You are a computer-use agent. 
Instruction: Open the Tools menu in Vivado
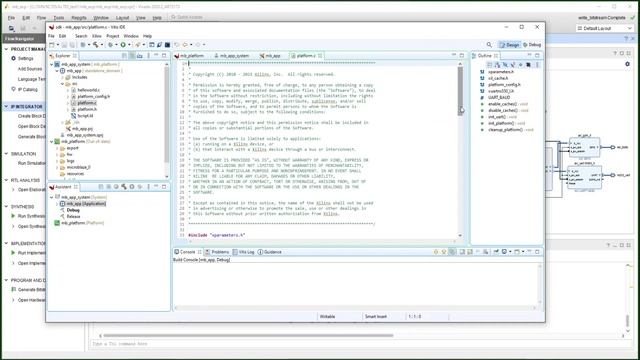[59, 18]
